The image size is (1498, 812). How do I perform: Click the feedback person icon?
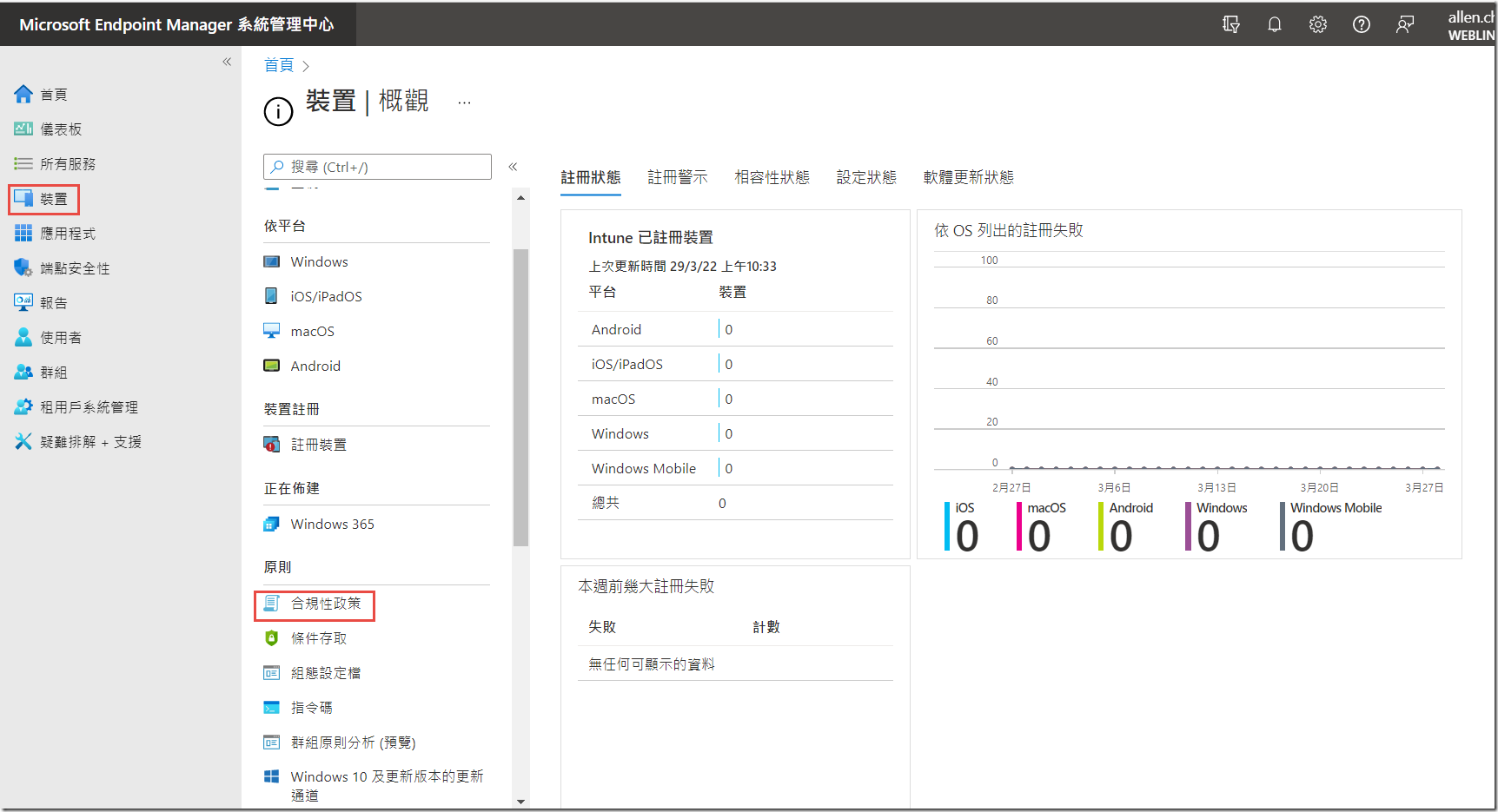[1405, 24]
